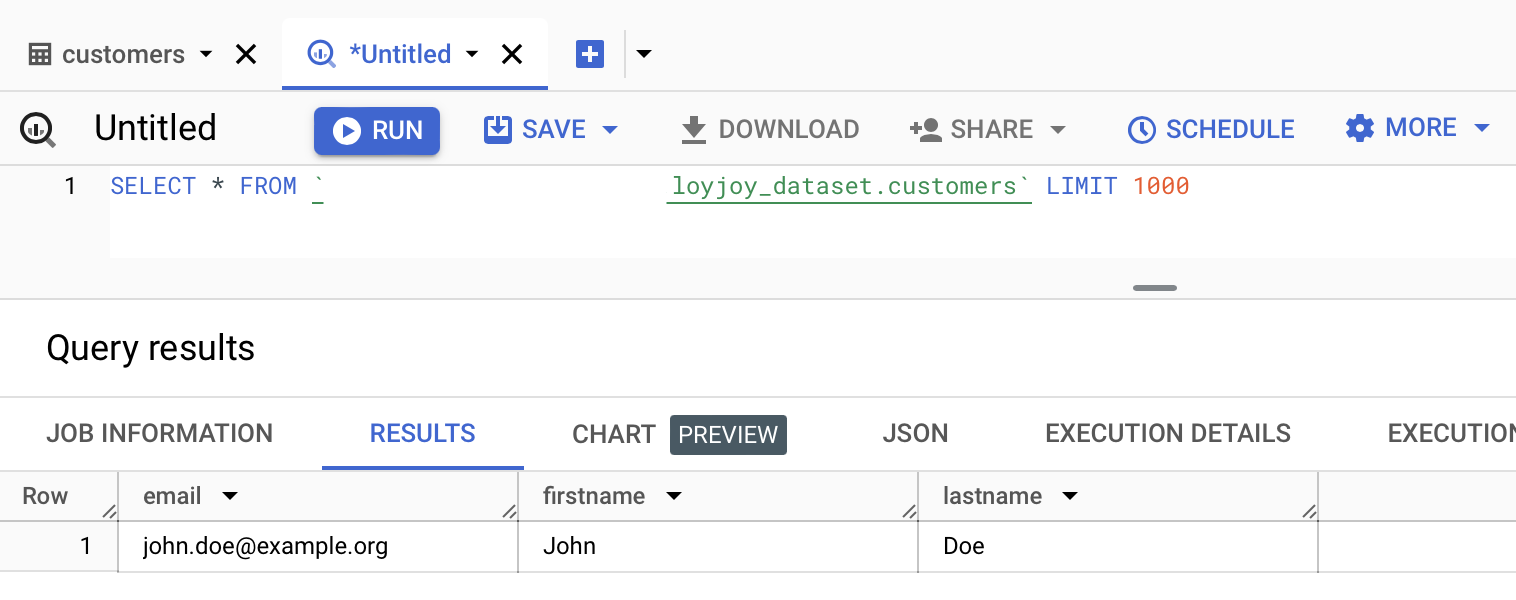Open the Execution Details tab
The image size is (1516, 600).
click(x=1167, y=434)
